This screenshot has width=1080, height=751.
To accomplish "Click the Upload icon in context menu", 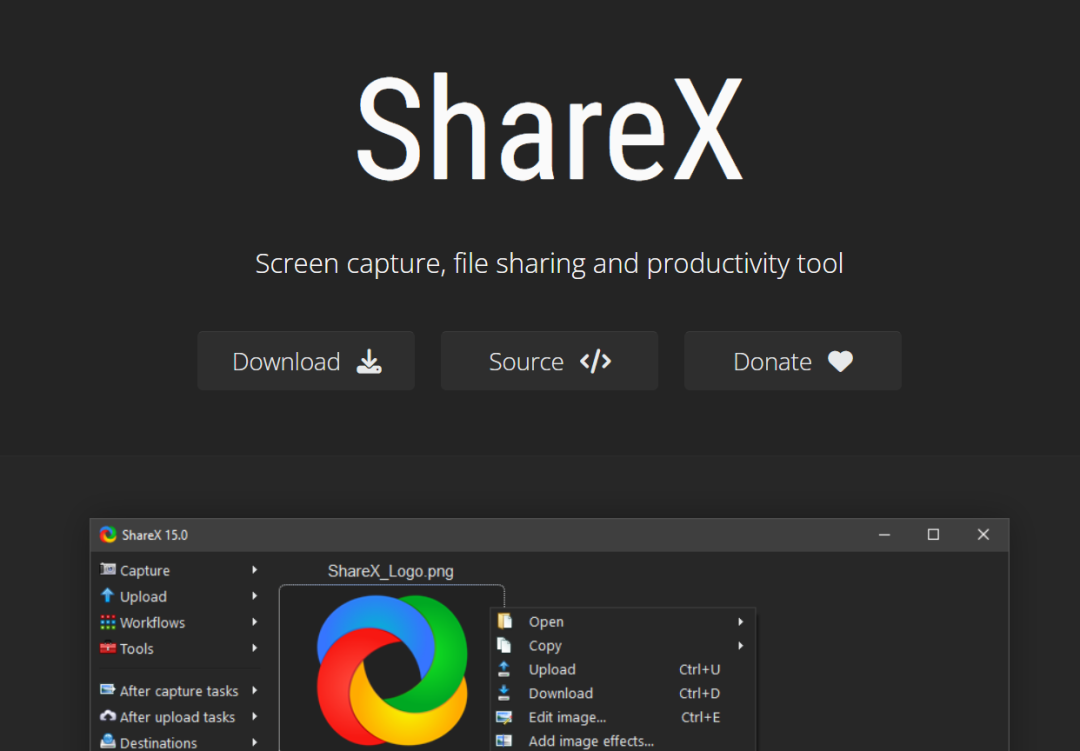I will coord(504,669).
